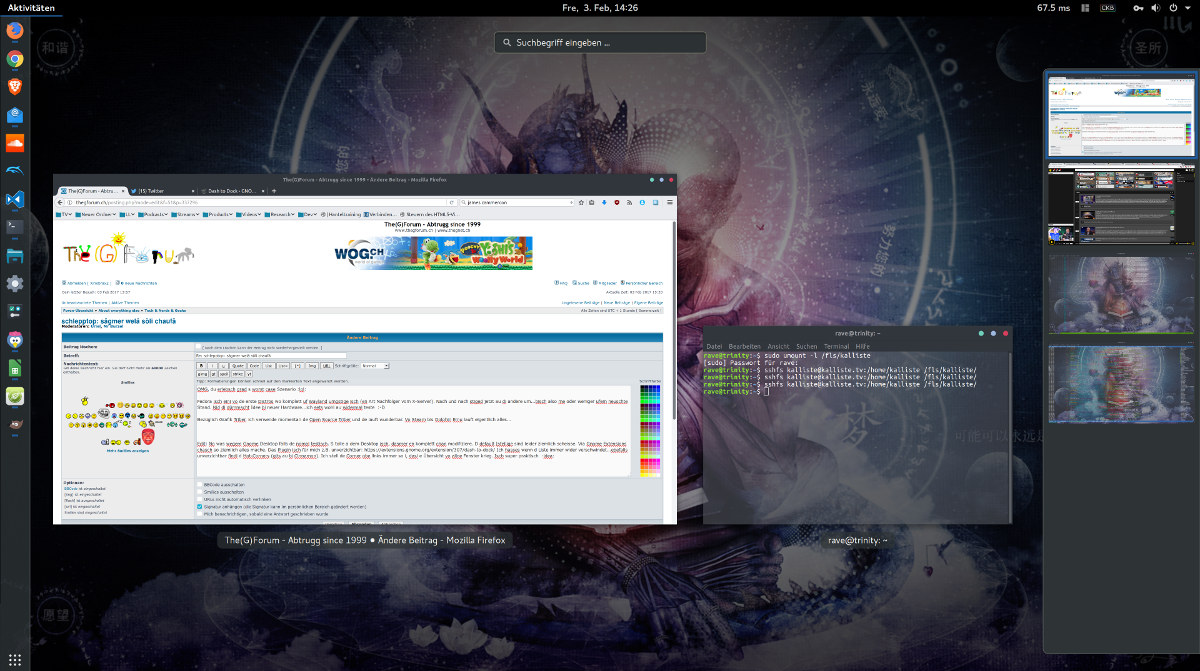Click the Bold 'B' formatting button

[201, 365]
